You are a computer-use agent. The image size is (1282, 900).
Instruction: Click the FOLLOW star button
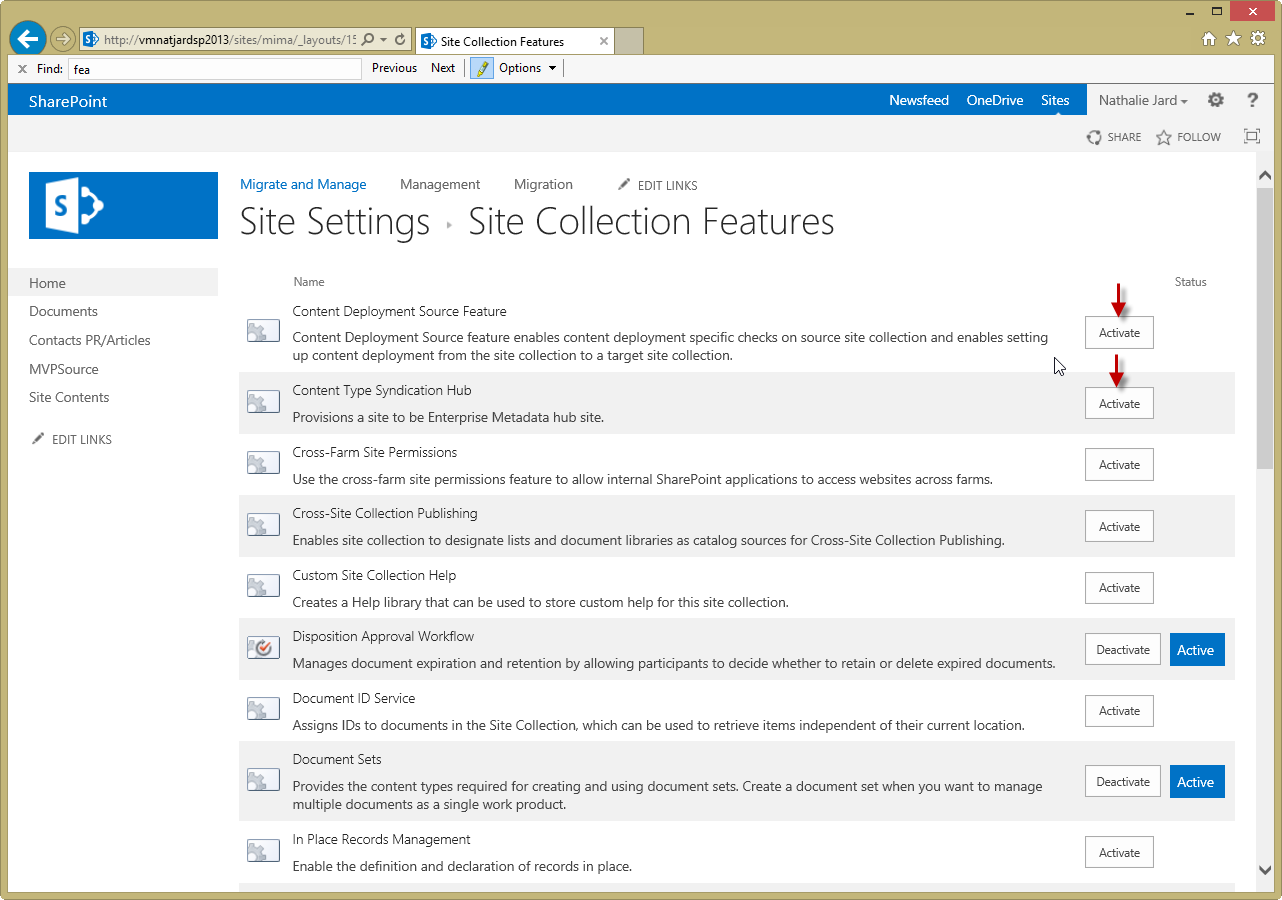pos(1189,137)
